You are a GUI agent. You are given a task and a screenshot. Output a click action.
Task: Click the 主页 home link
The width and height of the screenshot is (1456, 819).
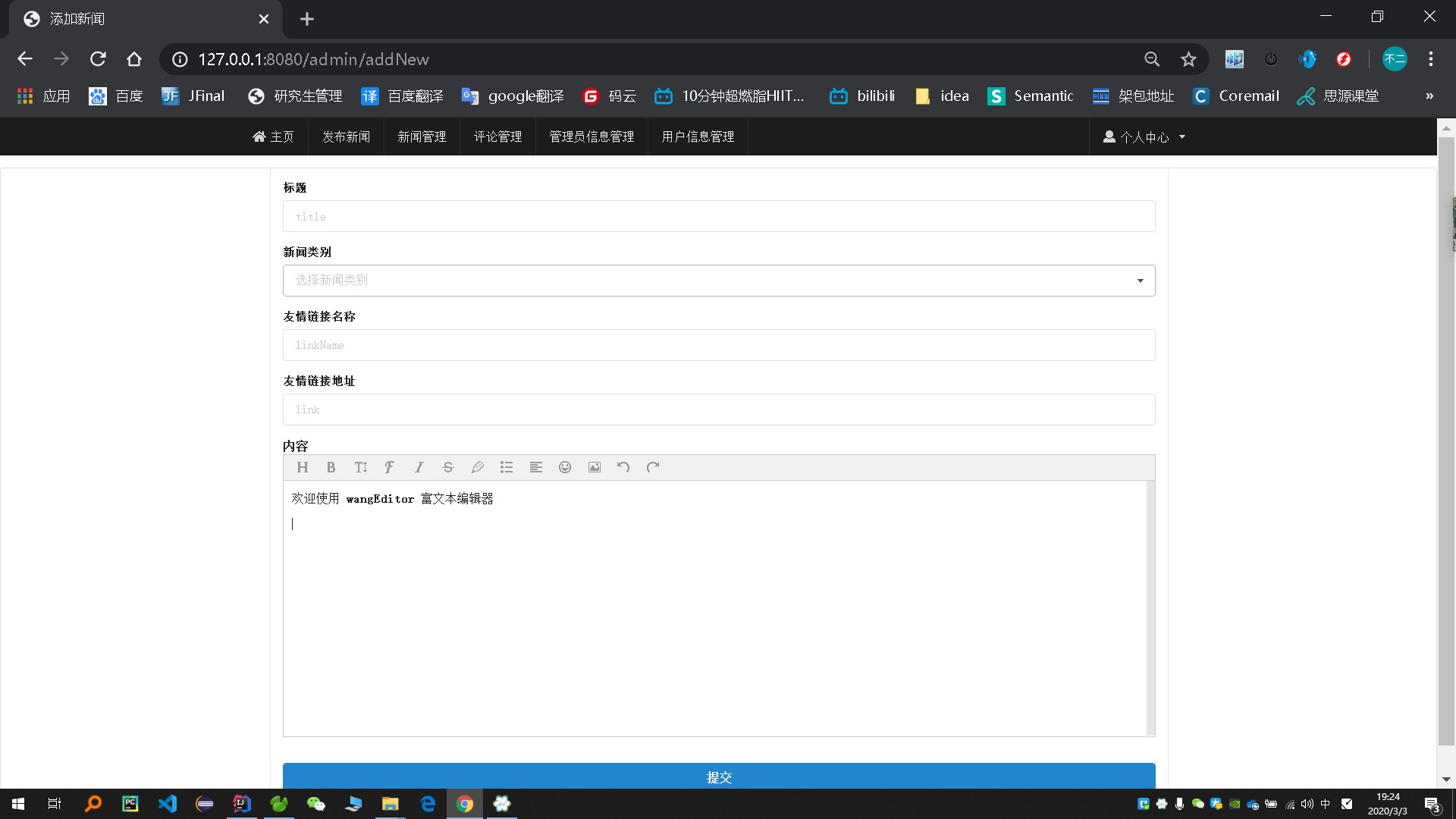coord(273,137)
